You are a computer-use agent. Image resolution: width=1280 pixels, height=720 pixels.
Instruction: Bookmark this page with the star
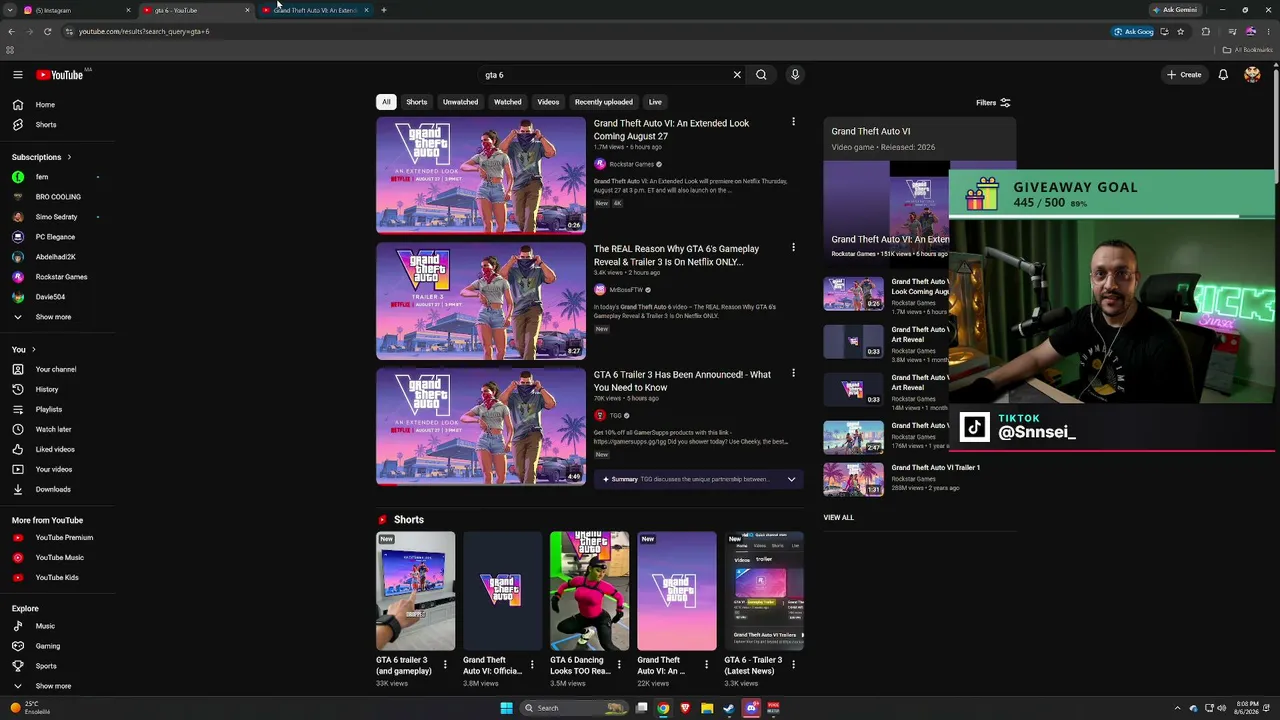[1180, 31]
